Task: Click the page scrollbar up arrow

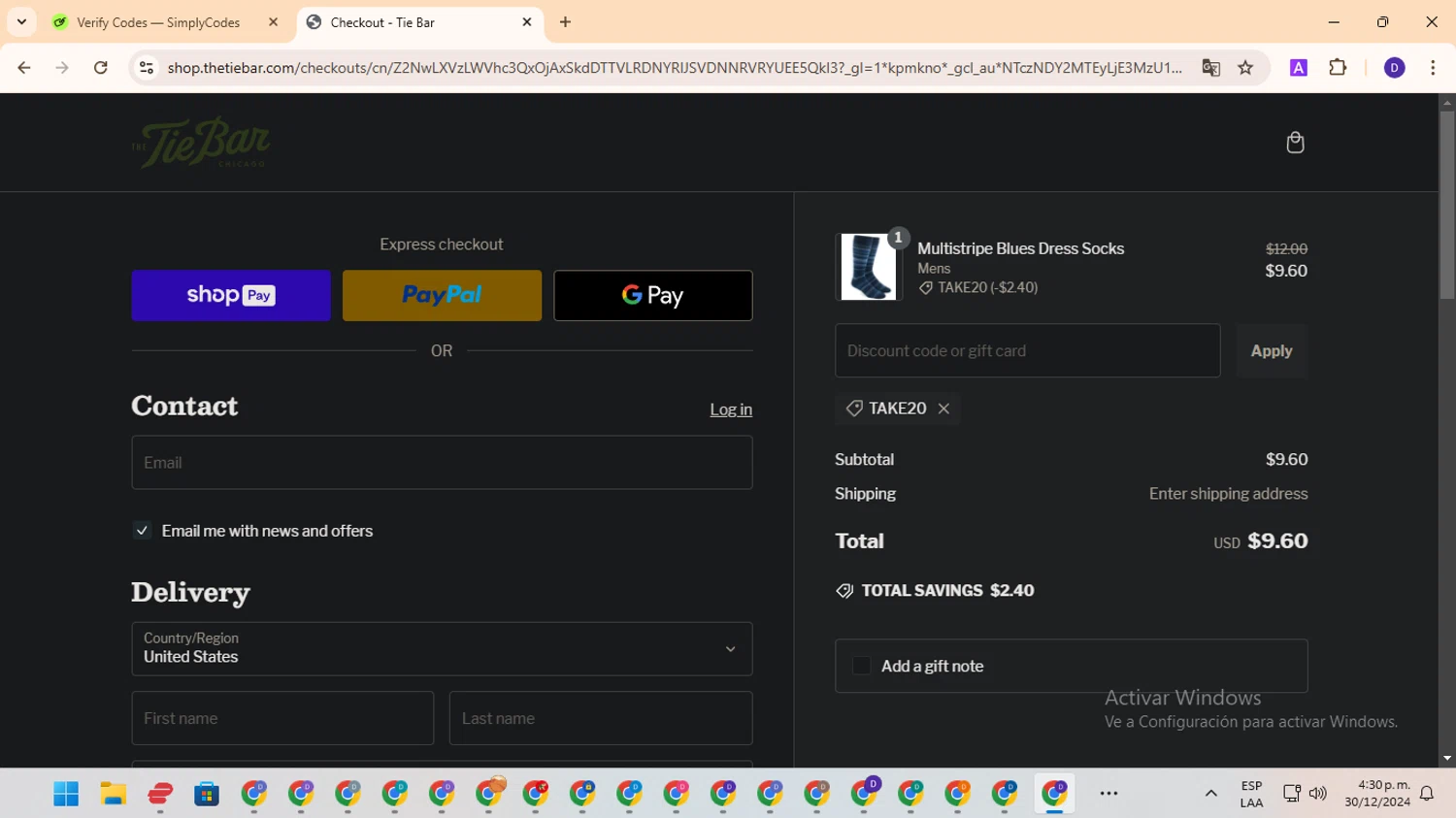Action: [1447, 102]
